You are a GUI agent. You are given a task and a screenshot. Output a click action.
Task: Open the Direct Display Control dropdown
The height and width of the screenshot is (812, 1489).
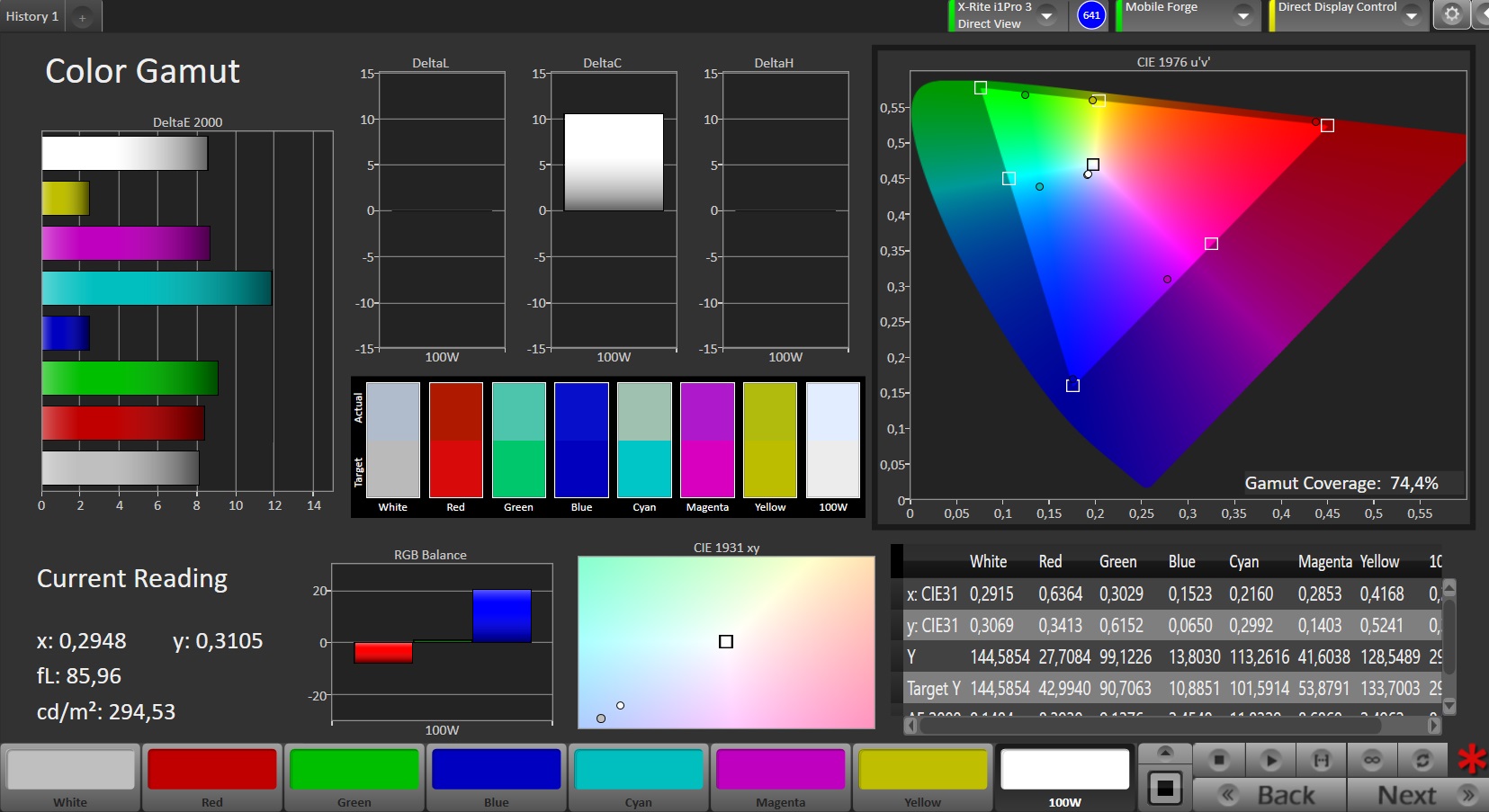1412,16
